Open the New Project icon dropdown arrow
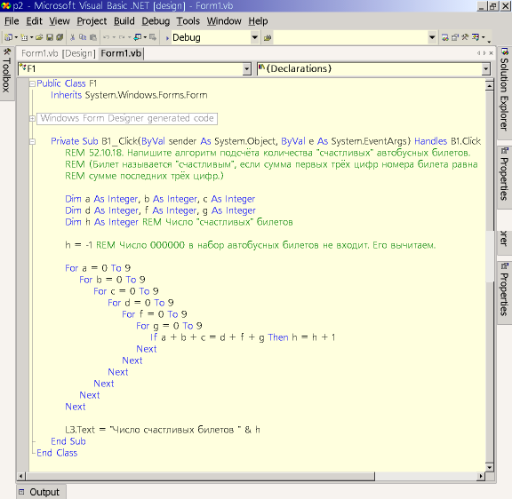The height and width of the screenshot is (499, 512). click(16, 37)
